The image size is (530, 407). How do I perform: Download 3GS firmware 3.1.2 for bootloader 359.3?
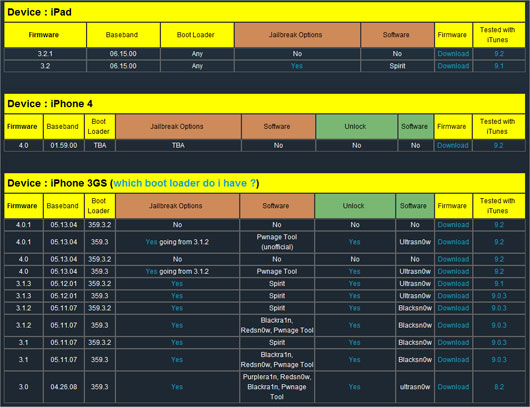click(453, 325)
